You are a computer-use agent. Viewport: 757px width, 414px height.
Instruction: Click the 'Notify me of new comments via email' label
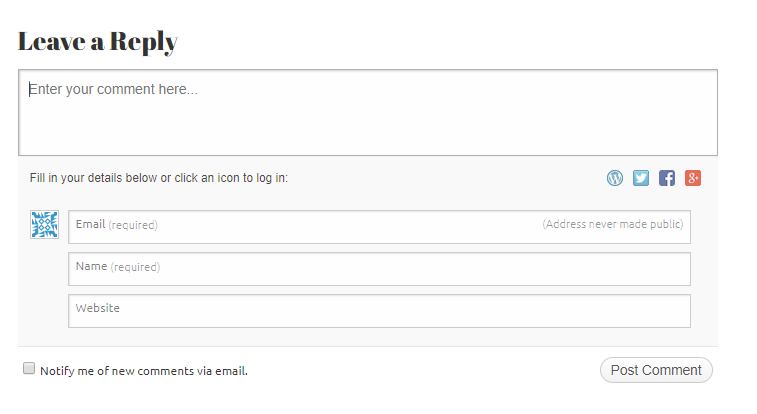(x=144, y=371)
